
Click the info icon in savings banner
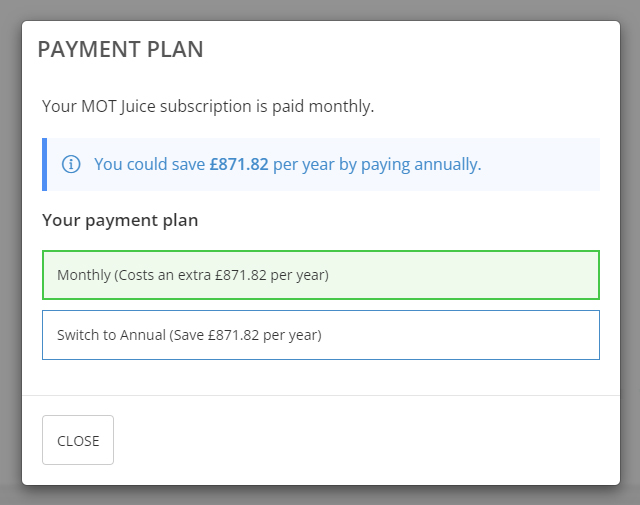pos(71,164)
